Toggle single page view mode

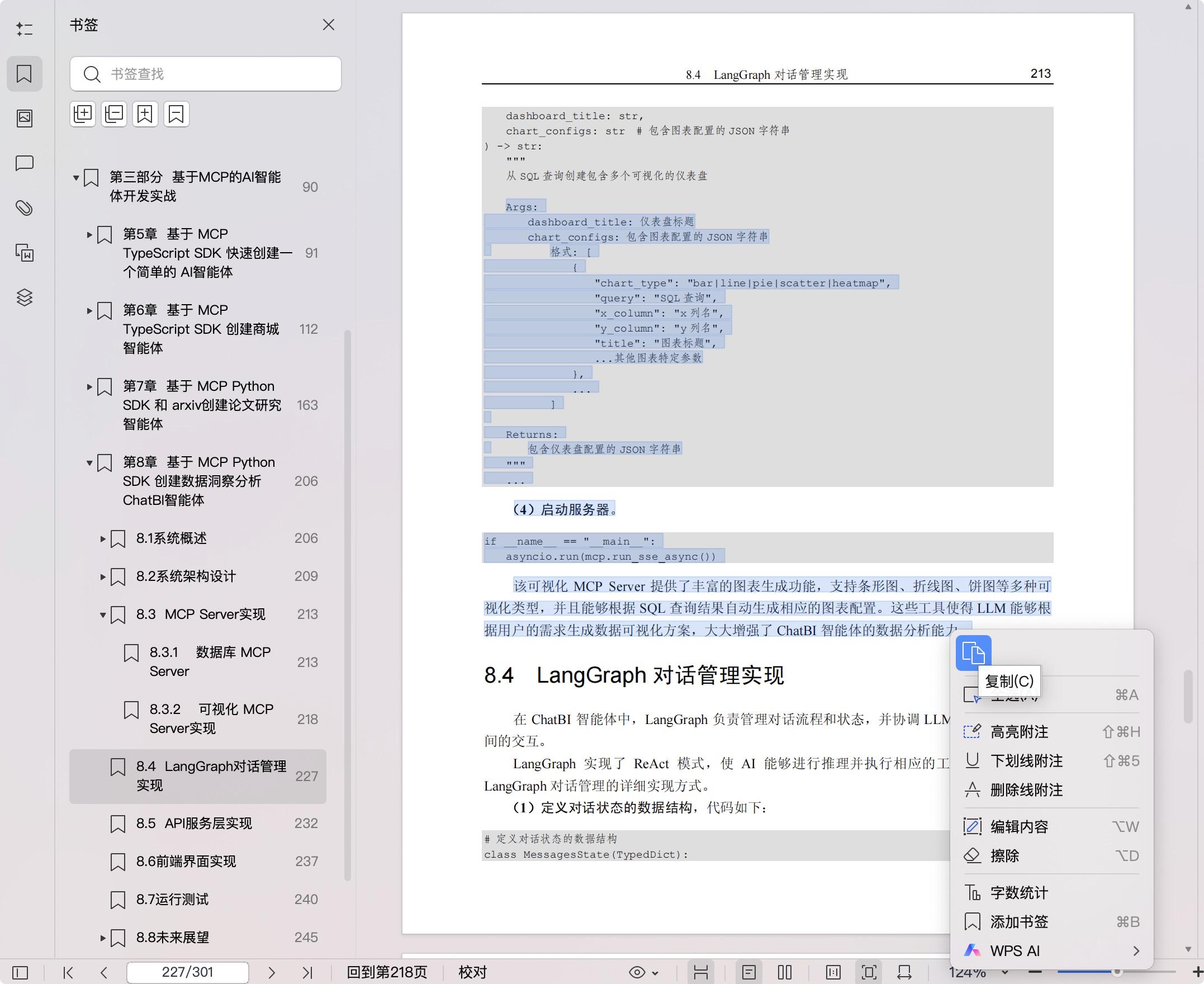[749, 973]
